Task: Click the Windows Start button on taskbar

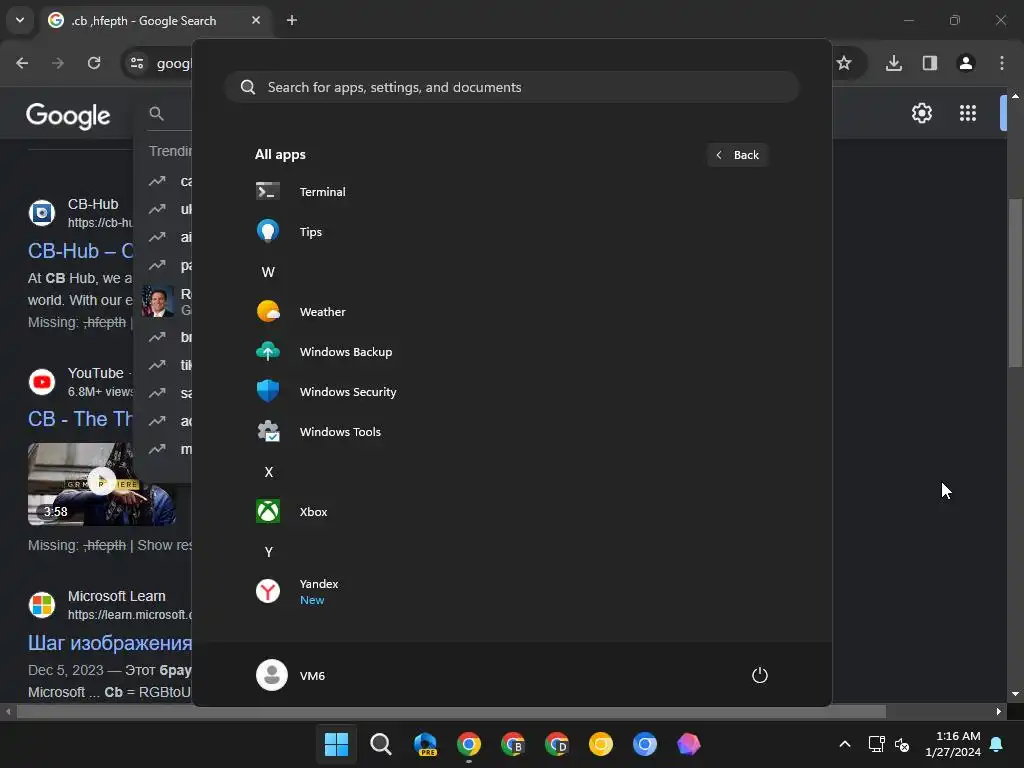Action: click(336, 744)
